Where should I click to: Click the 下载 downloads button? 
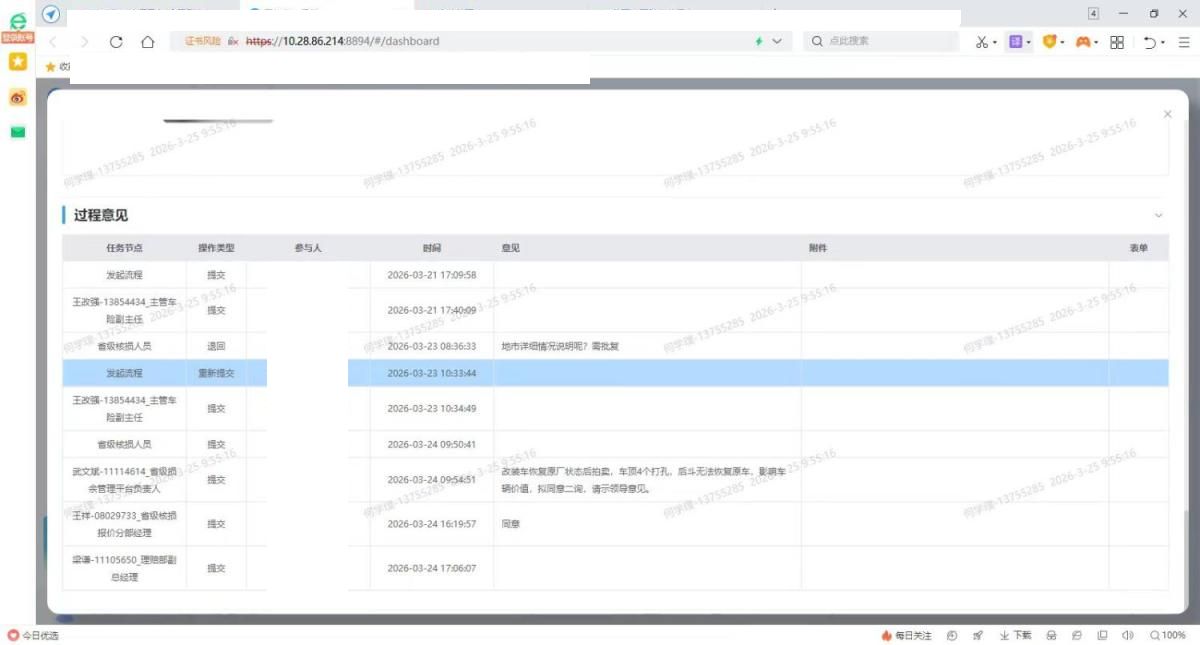(1015, 635)
